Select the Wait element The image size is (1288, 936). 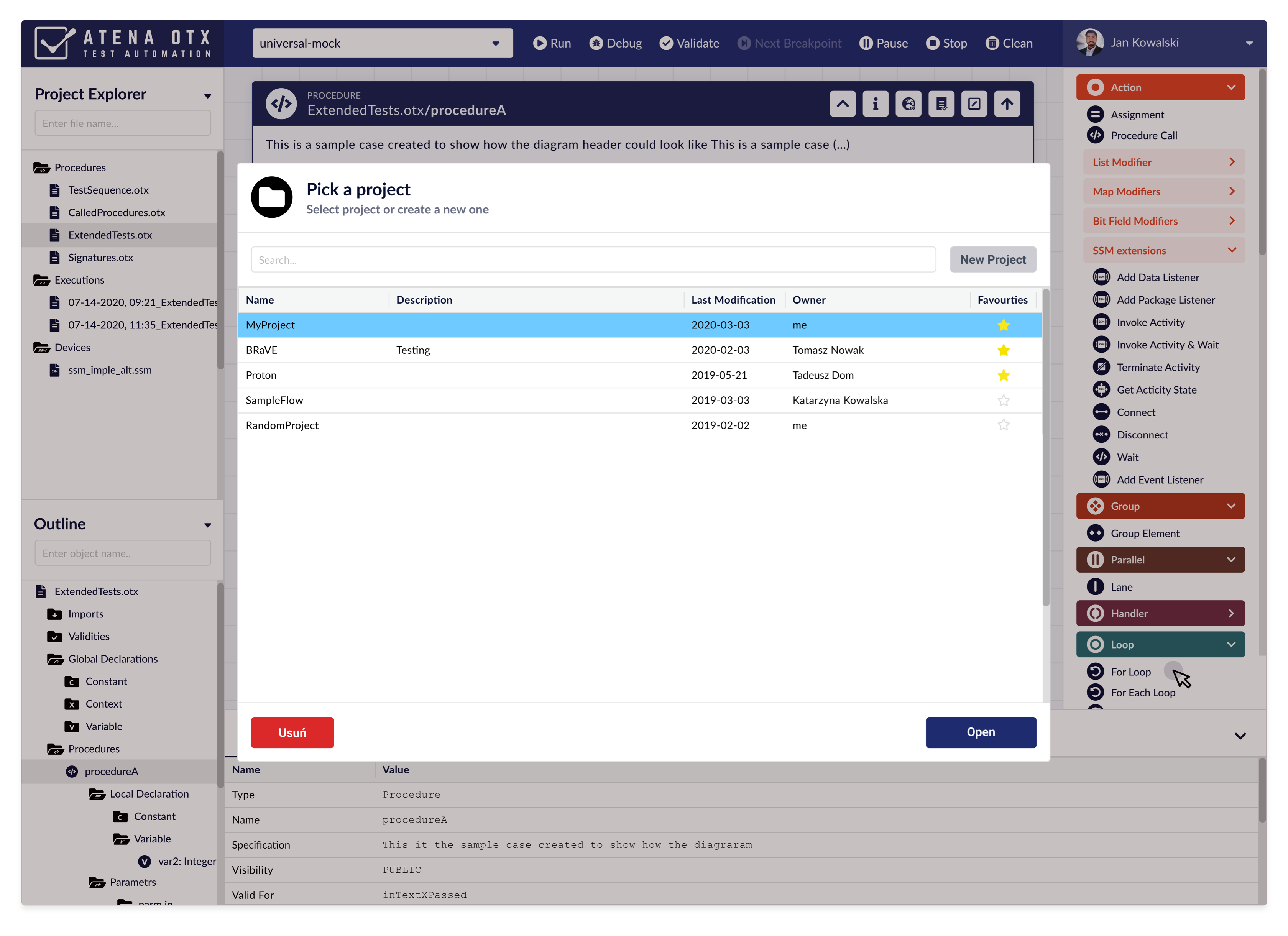(x=1117, y=457)
